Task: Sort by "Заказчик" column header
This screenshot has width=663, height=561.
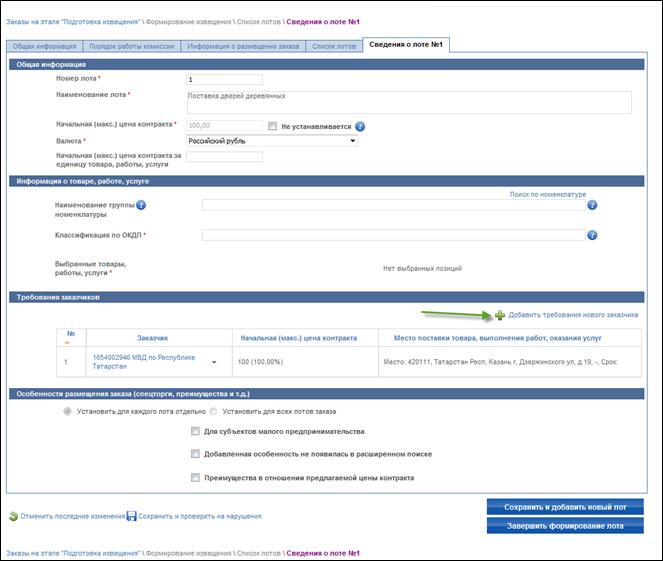Action: [152, 338]
